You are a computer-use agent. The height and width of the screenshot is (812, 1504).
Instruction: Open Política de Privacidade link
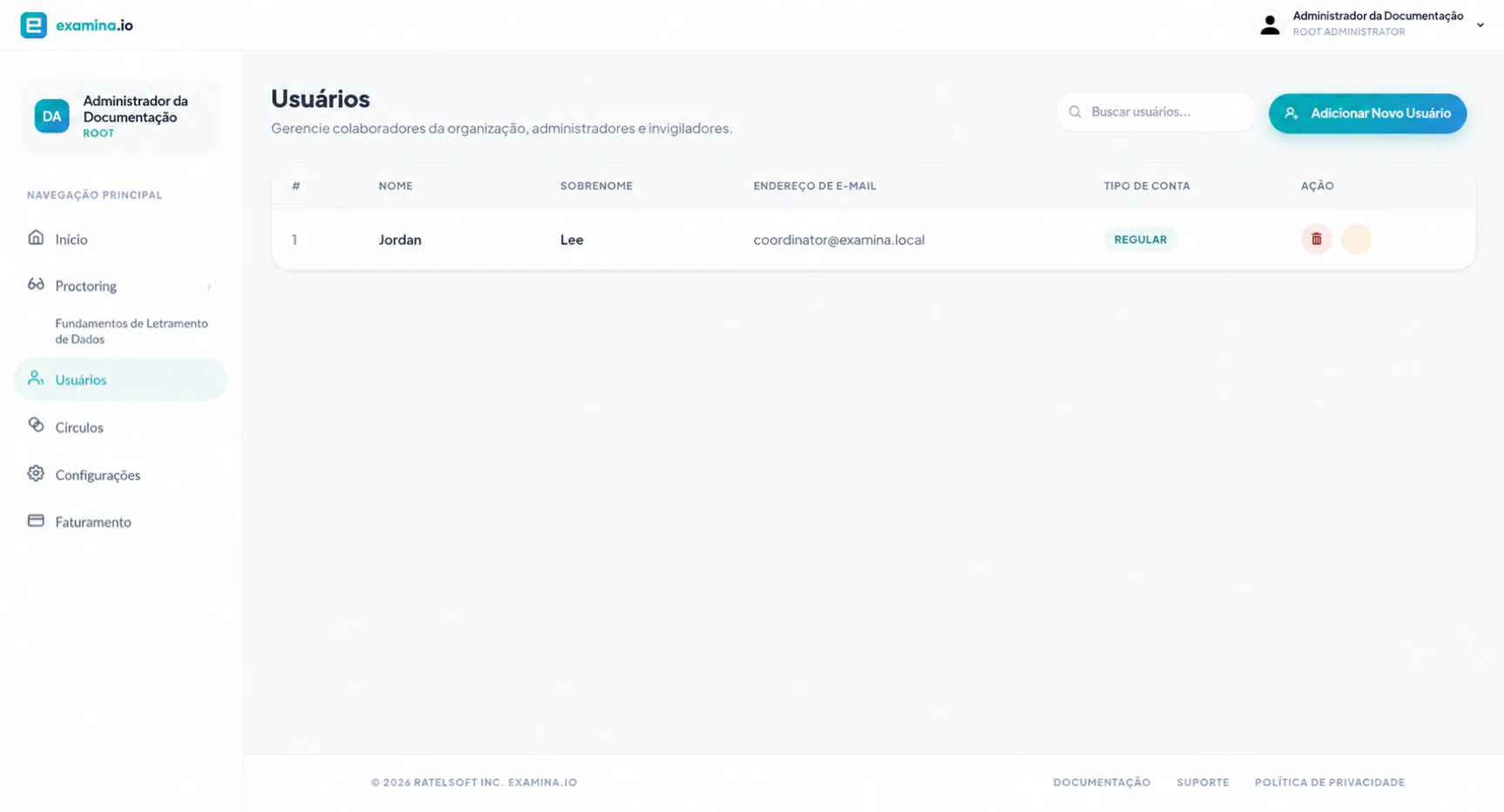click(x=1330, y=782)
